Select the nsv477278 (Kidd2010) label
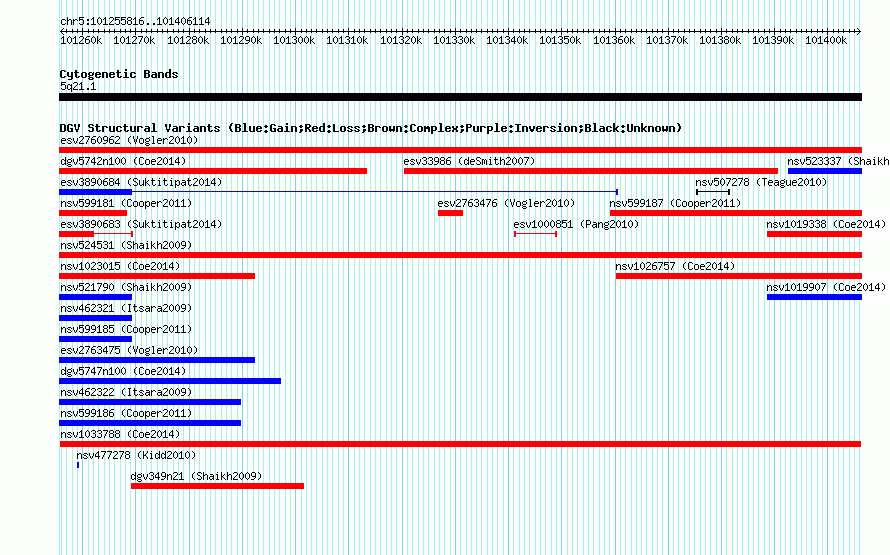 click(136, 455)
